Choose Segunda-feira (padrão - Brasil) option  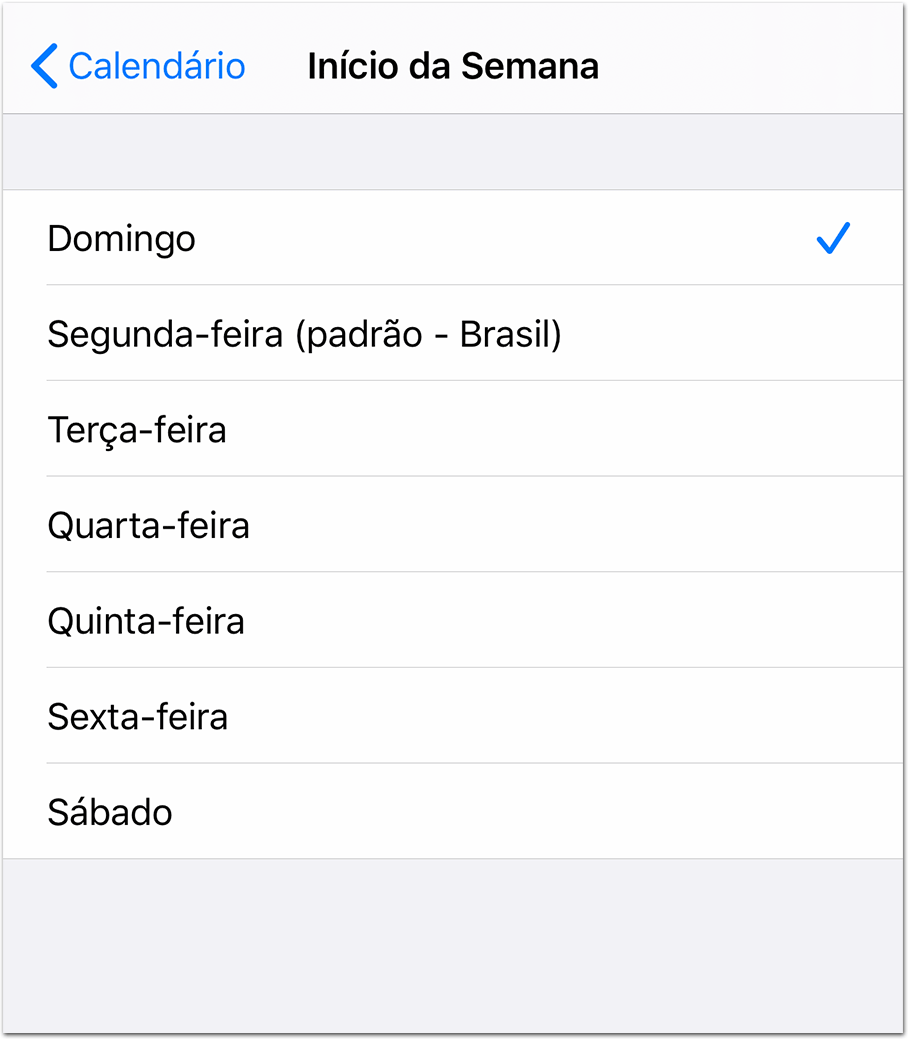point(454,333)
